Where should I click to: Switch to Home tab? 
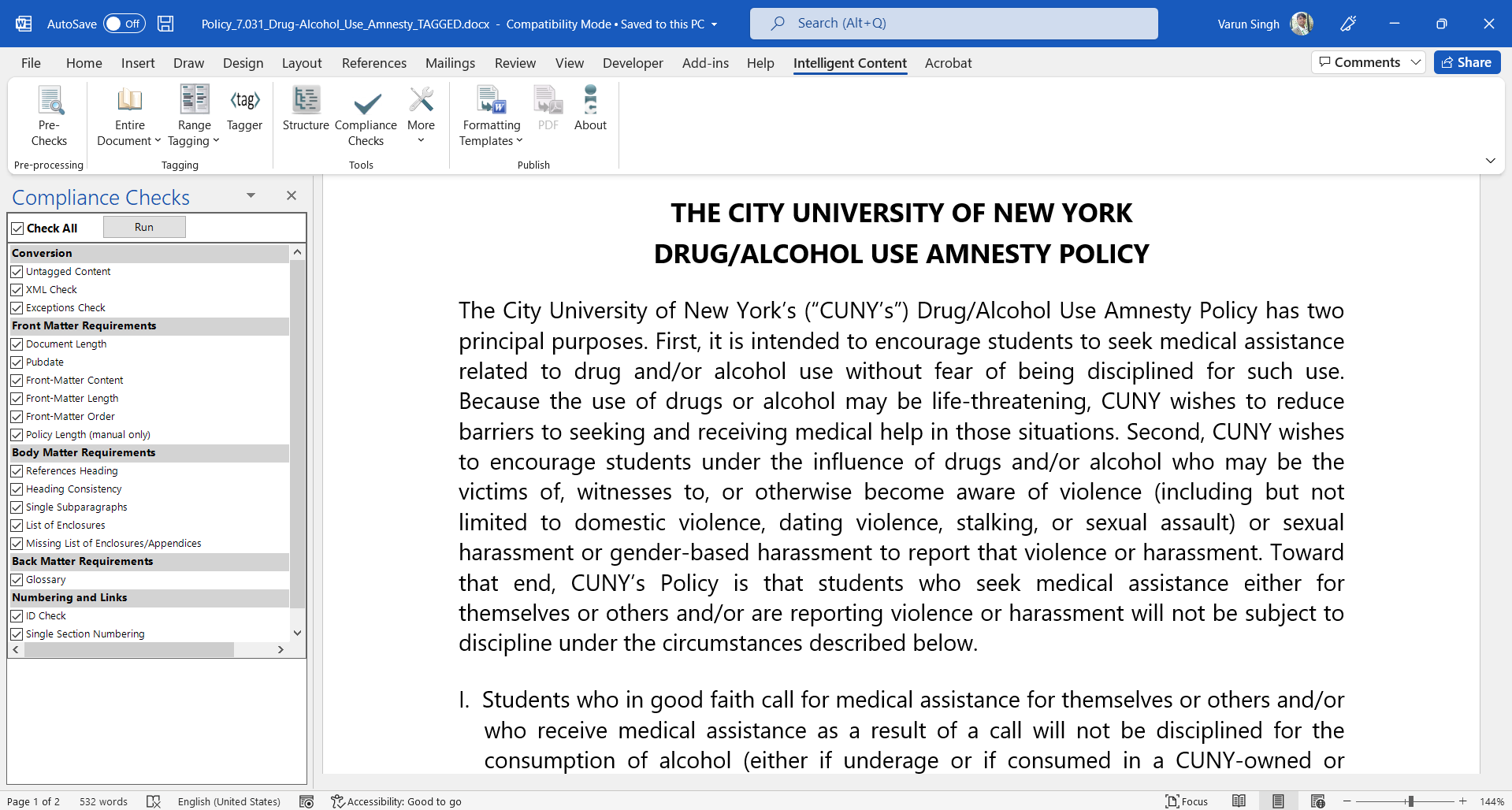tap(84, 63)
